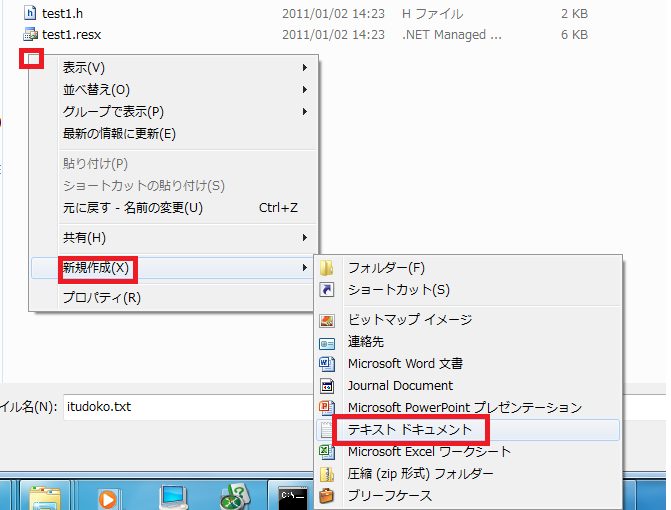Screen dimensions: 671x510
Task: Click the ブリーフケース briefcase icon
Action: [x=326, y=496]
